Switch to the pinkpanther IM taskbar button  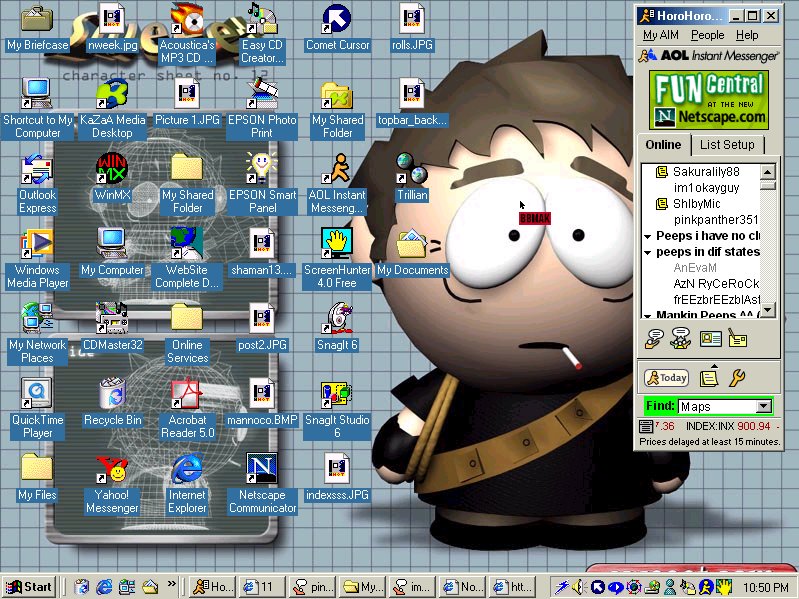click(313, 587)
